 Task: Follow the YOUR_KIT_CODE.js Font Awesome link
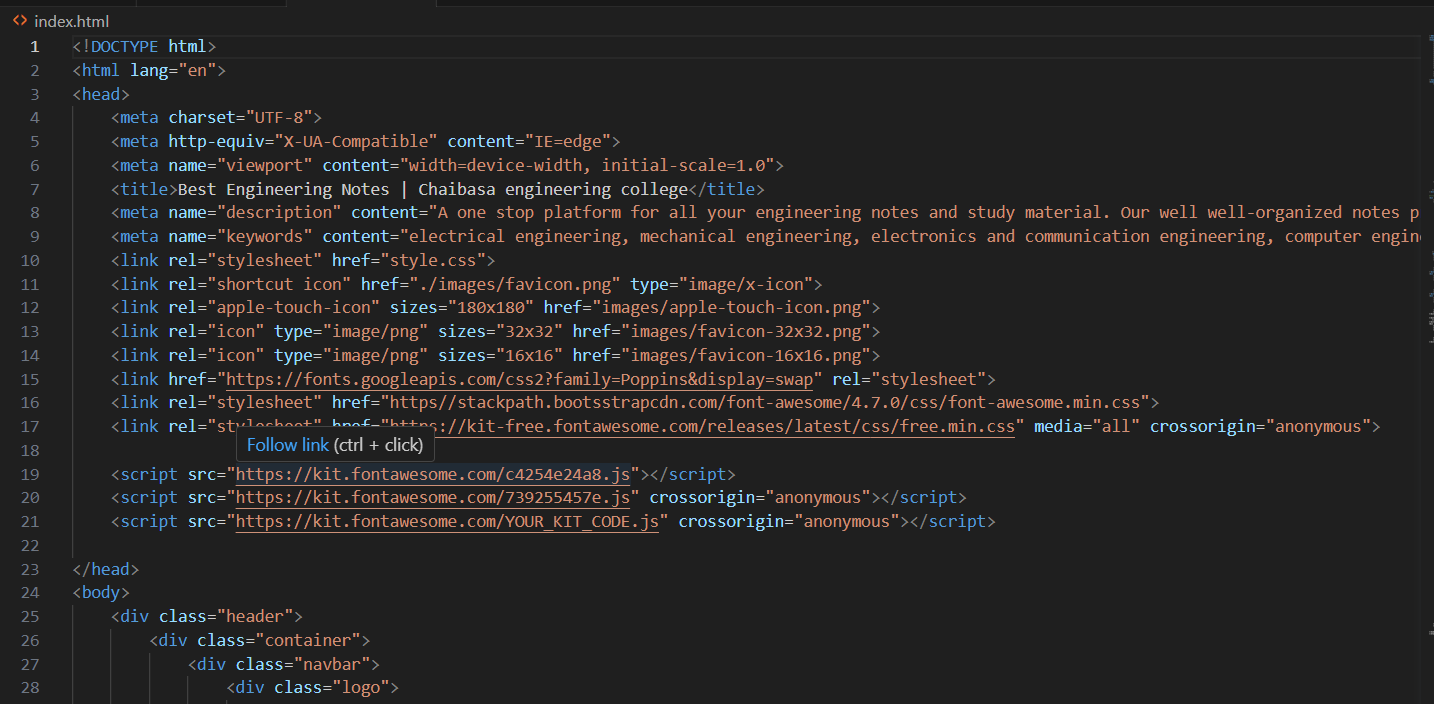445,520
